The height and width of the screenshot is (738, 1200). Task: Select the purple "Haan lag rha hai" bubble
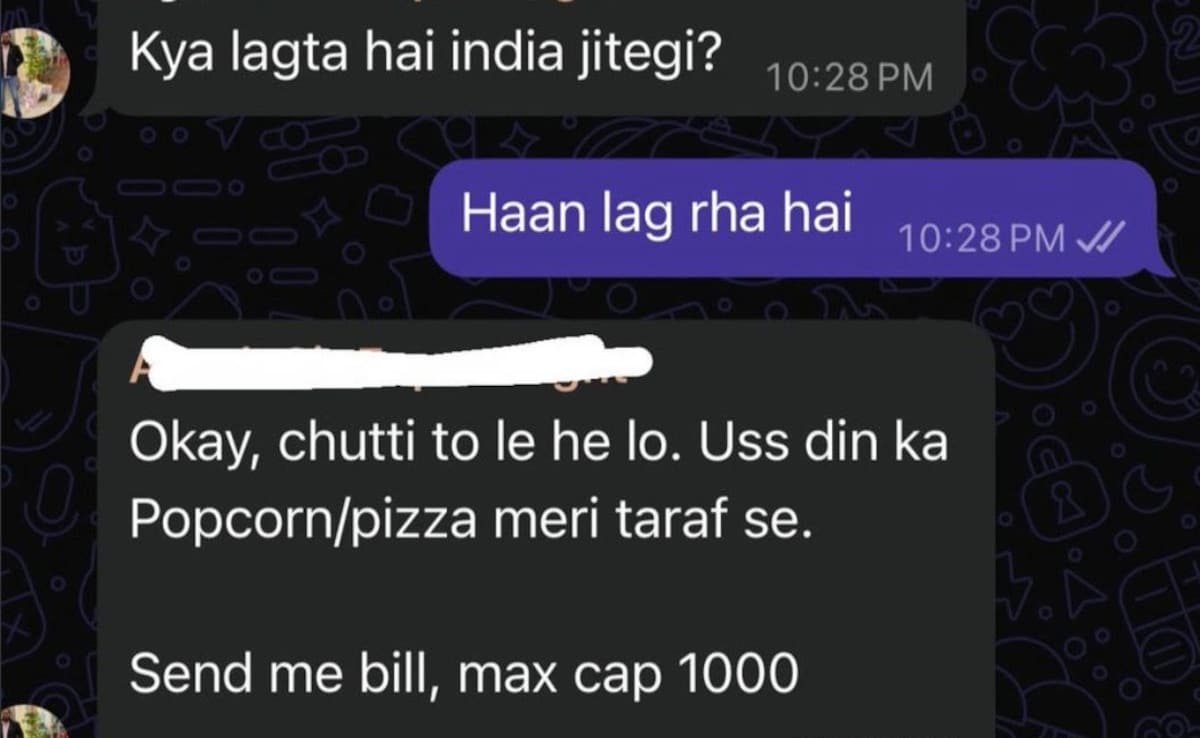click(x=793, y=219)
